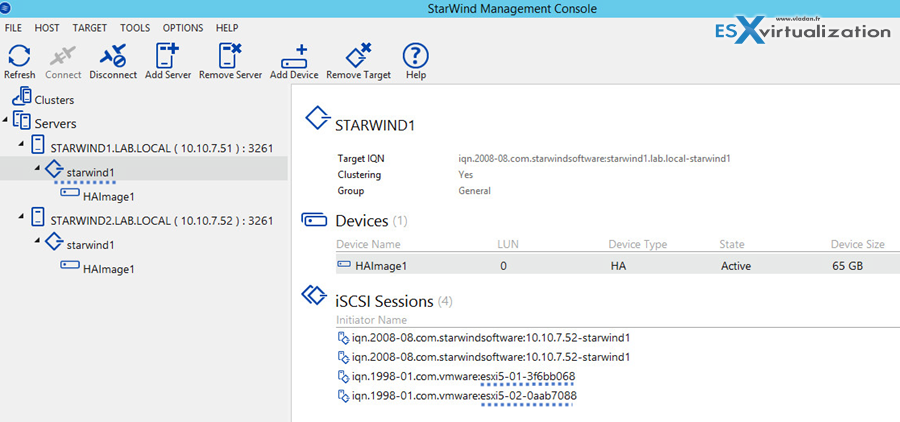
Task: Select the Servers tree item
Action: 56,123
